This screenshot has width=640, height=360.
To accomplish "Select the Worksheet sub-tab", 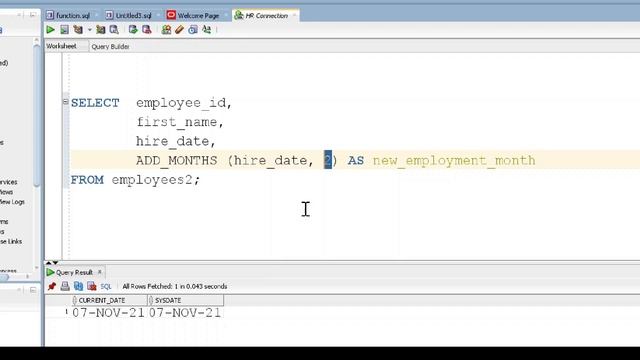I will point(61,46).
